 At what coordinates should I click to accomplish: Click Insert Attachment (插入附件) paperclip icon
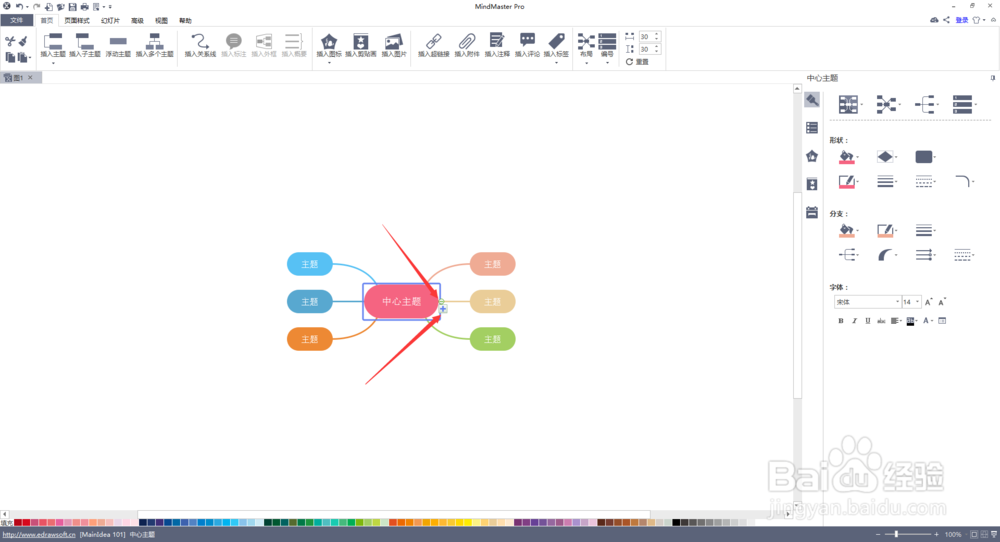(467, 41)
